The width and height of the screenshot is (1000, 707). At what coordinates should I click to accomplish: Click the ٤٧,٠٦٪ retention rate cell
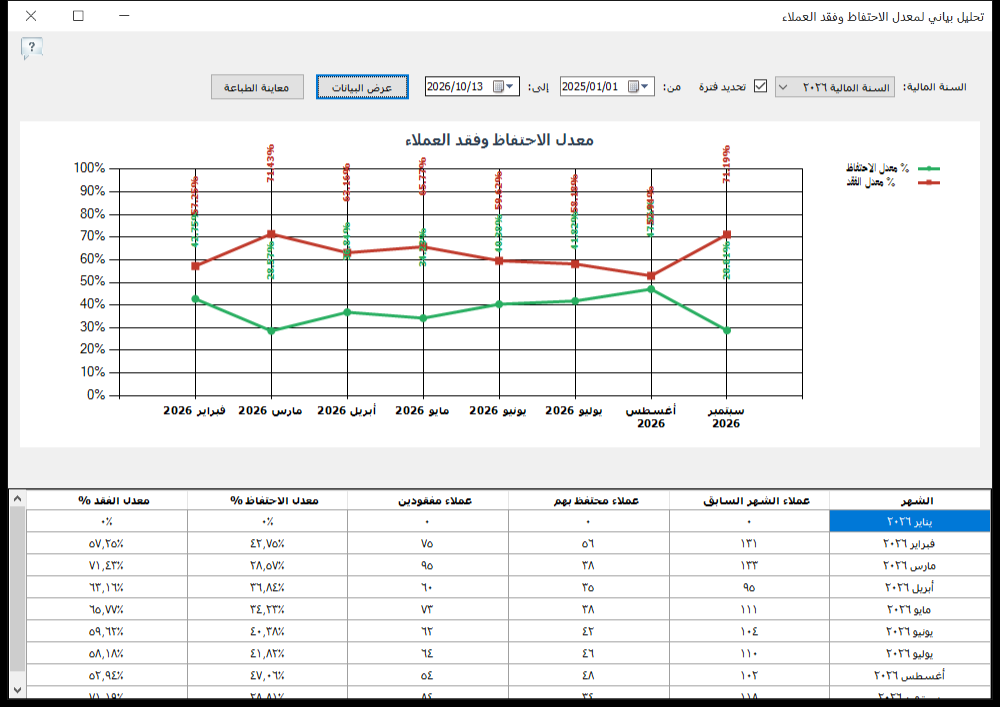pyautogui.click(x=267, y=675)
